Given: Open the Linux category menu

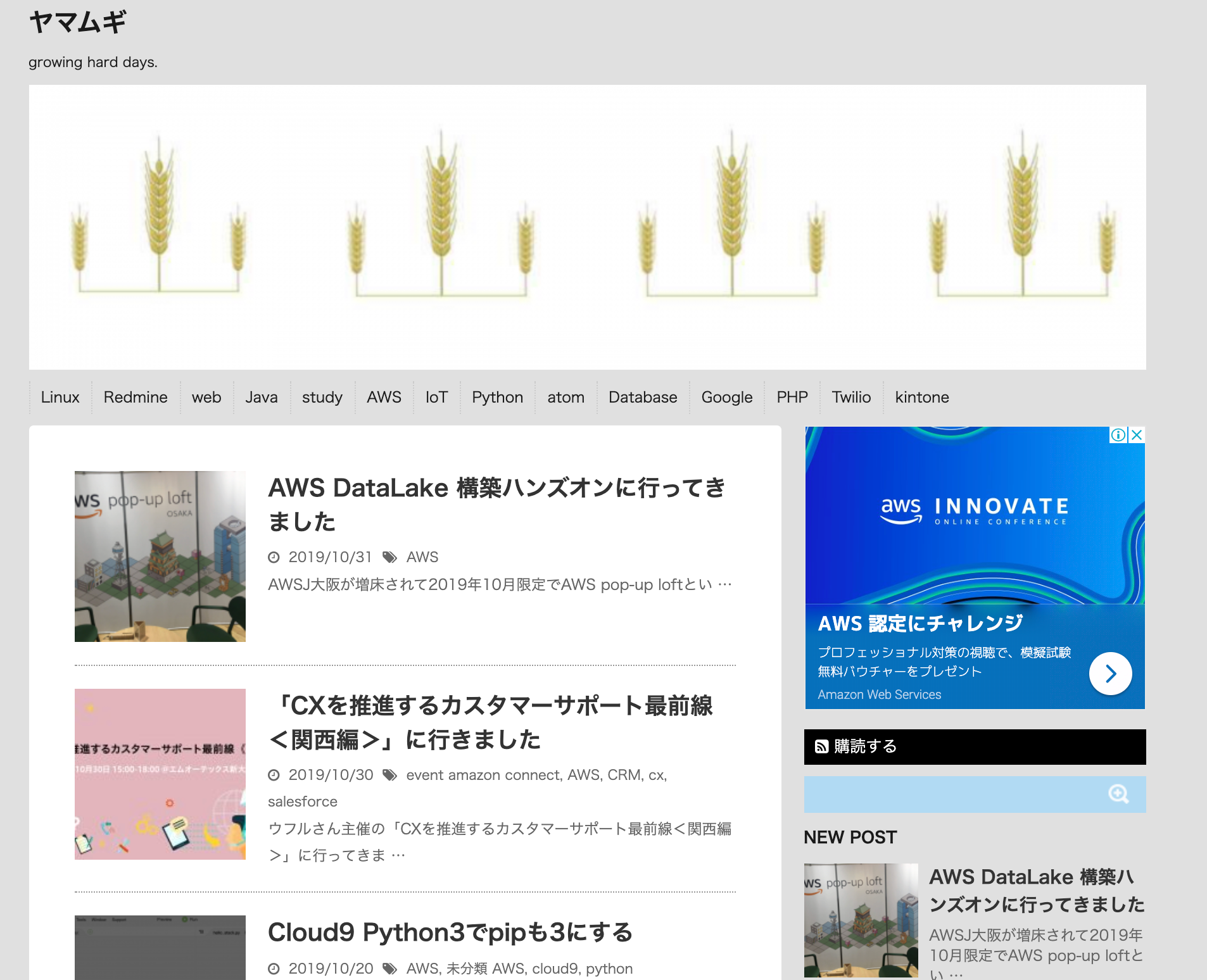Looking at the screenshot, I should click(60, 397).
